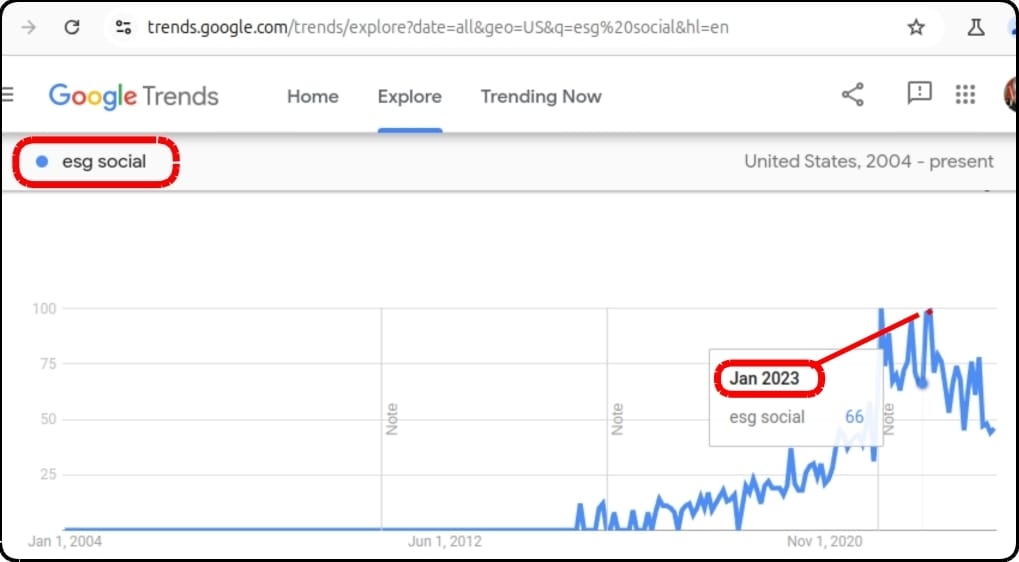
Task: Click the Note marker near Nov 2020
Action: (x=888, y=419)
